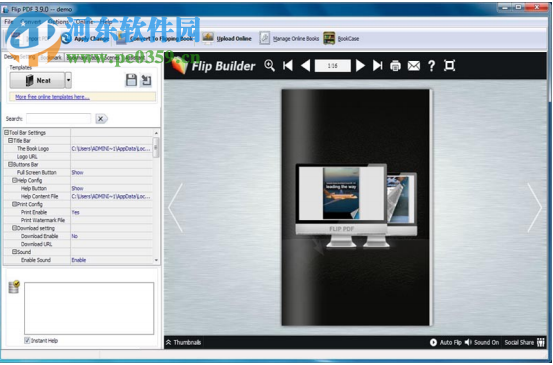Select the Download Enable No value
The width and height of the screenshot is (553, 365).
coord(111,236)
